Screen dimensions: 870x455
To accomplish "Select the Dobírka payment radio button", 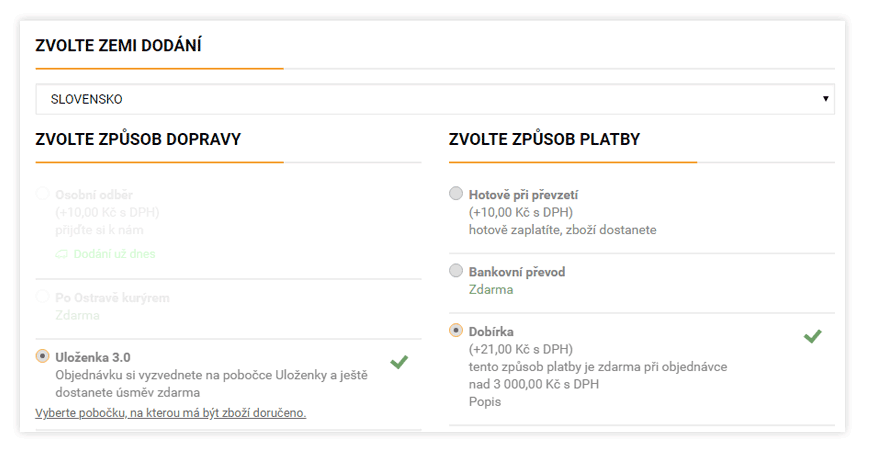I will tap(456, 330).
